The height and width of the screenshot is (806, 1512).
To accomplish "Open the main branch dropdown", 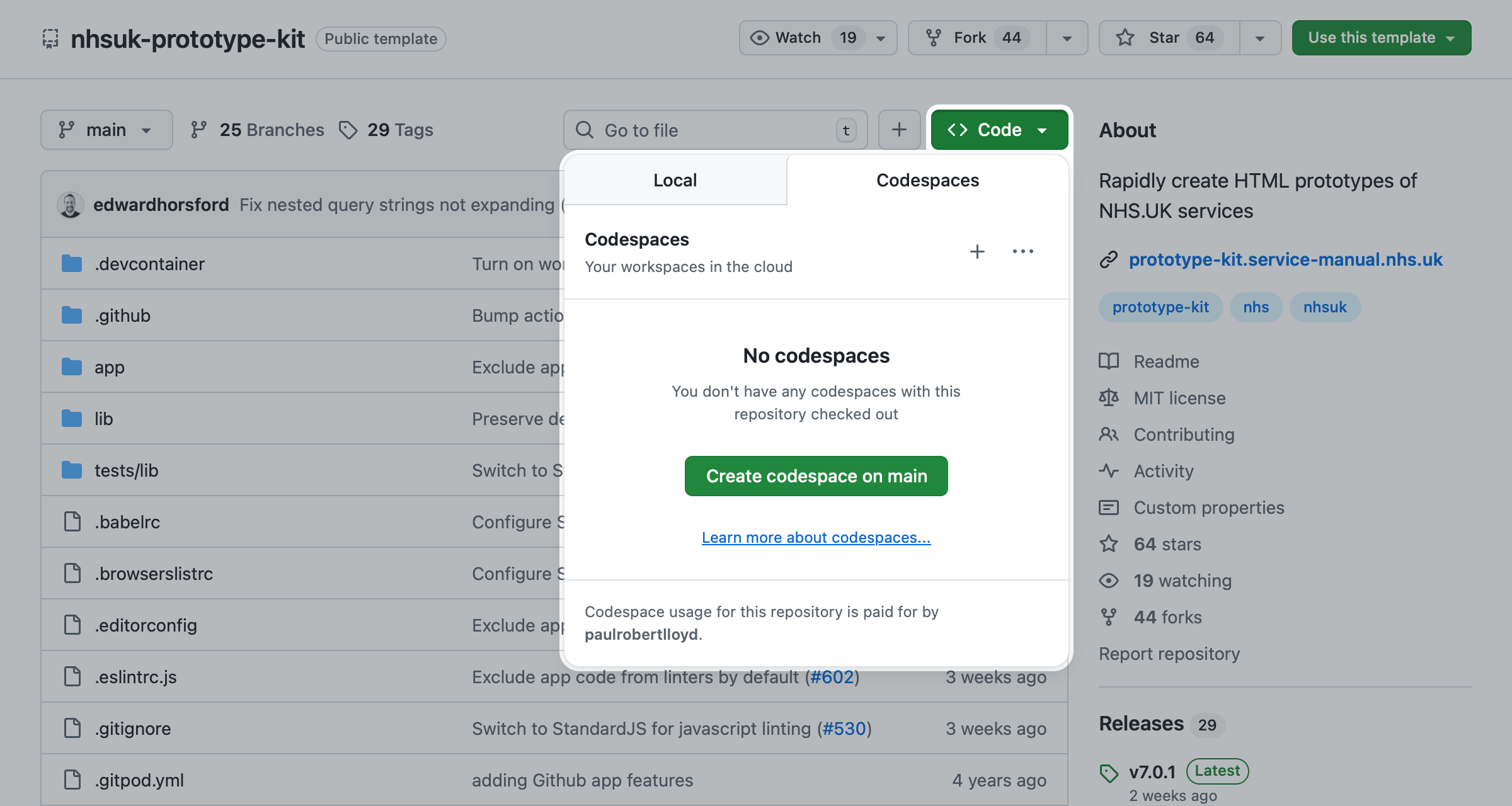I will tap(106, 130).
